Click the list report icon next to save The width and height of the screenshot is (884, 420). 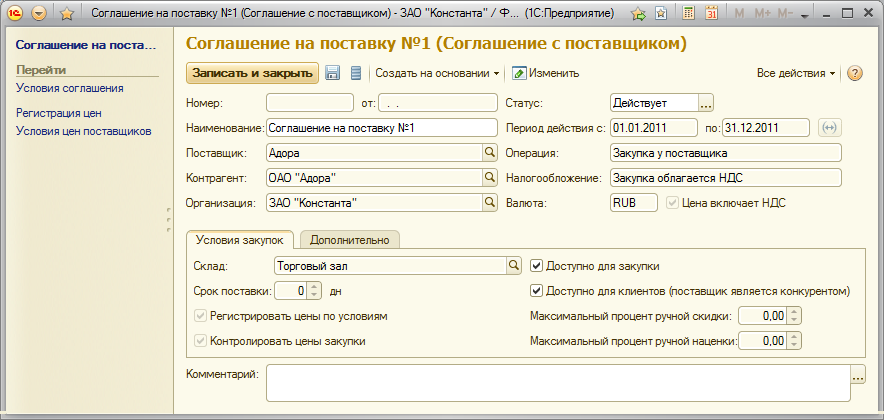(x=356, y=73)
